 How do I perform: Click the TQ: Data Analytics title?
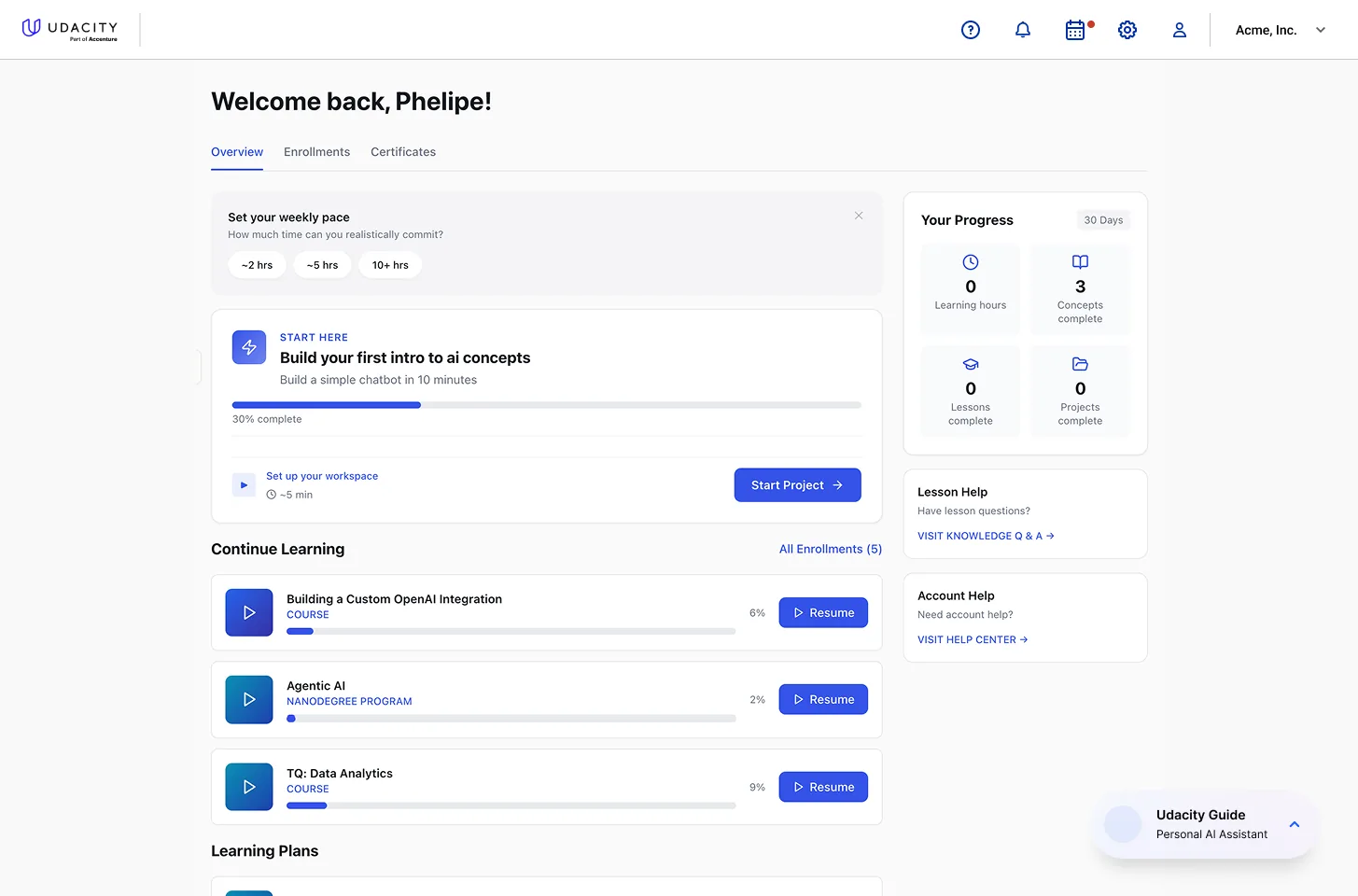340,774
